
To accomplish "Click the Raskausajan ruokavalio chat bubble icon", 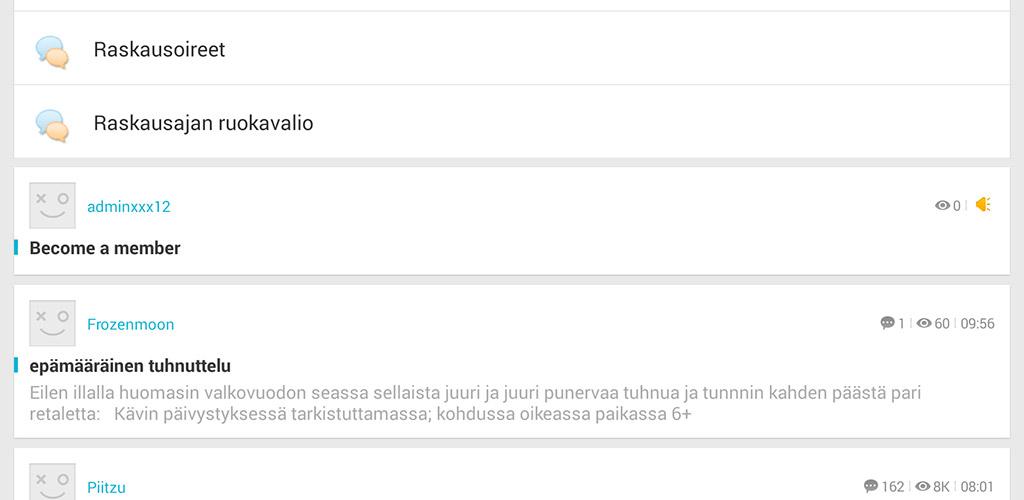I will 52,125.
